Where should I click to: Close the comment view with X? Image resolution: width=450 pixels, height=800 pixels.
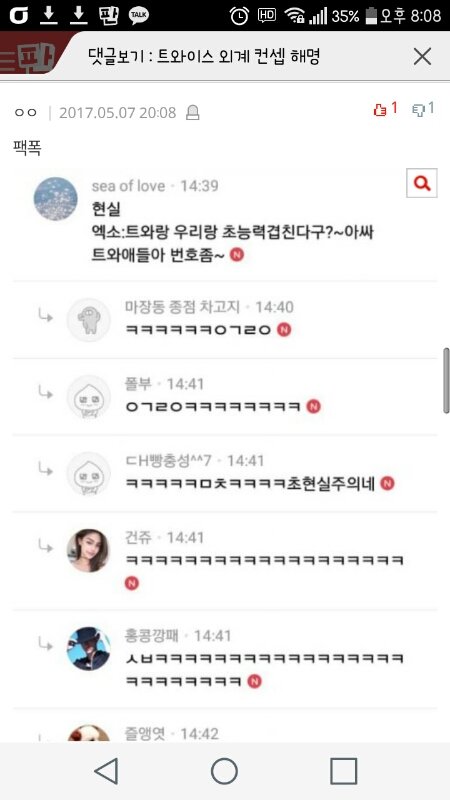point(422,57)
